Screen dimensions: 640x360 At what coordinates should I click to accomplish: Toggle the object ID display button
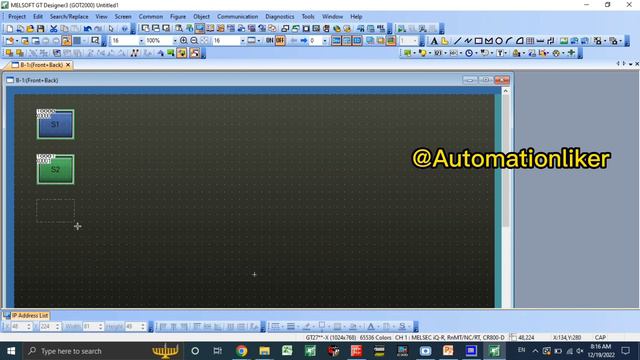(x=357, y=41)
